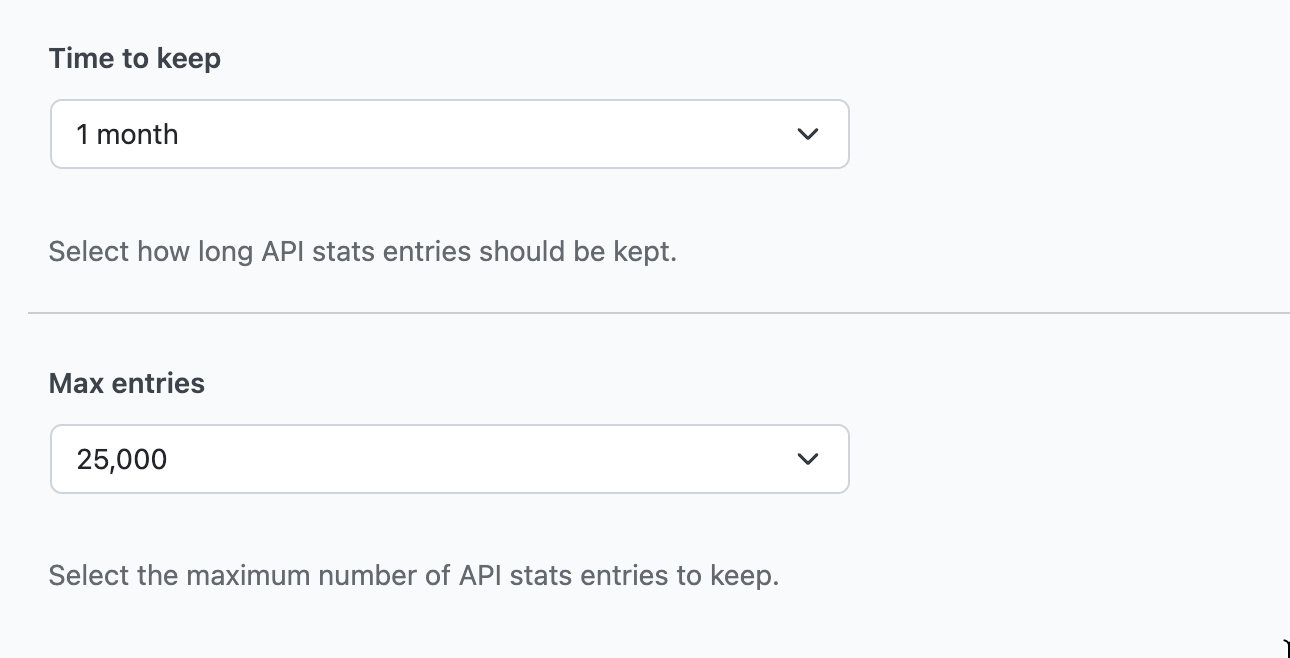Click the Time to keep heading
Screen dimensions: 1290x658
tap(134, 58)
